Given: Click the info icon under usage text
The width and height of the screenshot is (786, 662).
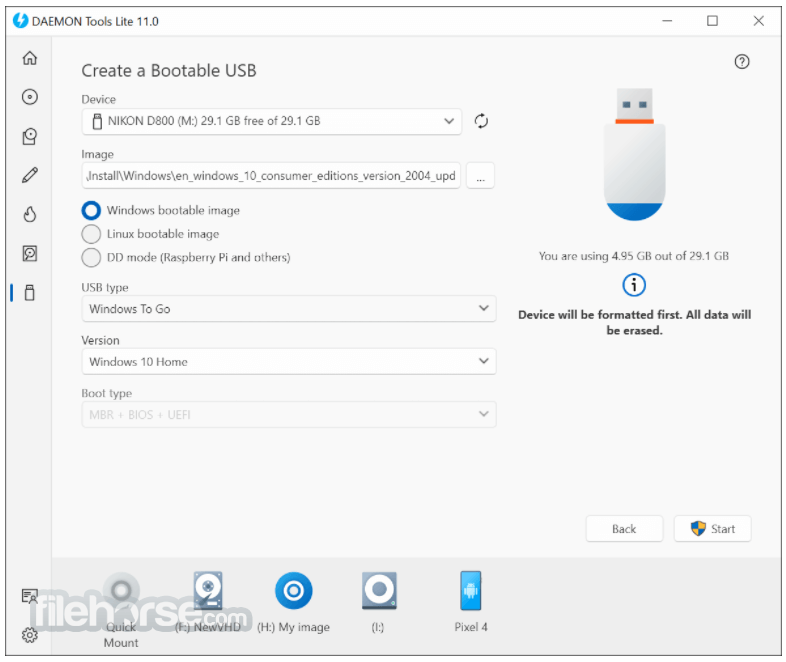Looking at the screenshot, I should [x=634, y=285].
